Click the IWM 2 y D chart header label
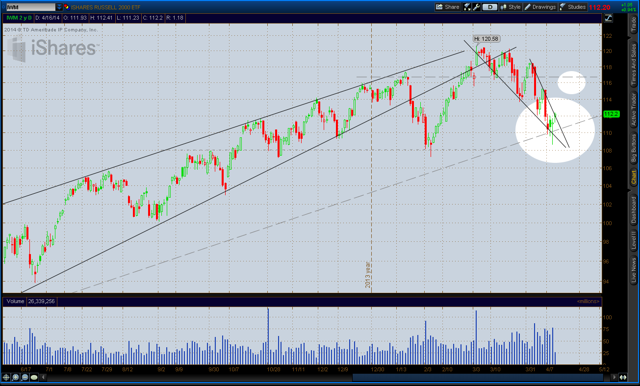 [19, 18]
